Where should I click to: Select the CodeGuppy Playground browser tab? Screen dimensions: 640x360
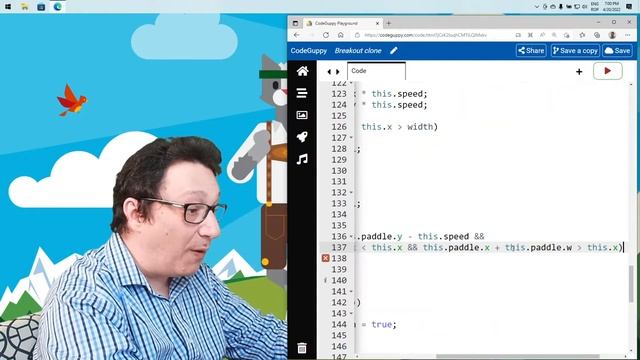(x=343, y=23)
